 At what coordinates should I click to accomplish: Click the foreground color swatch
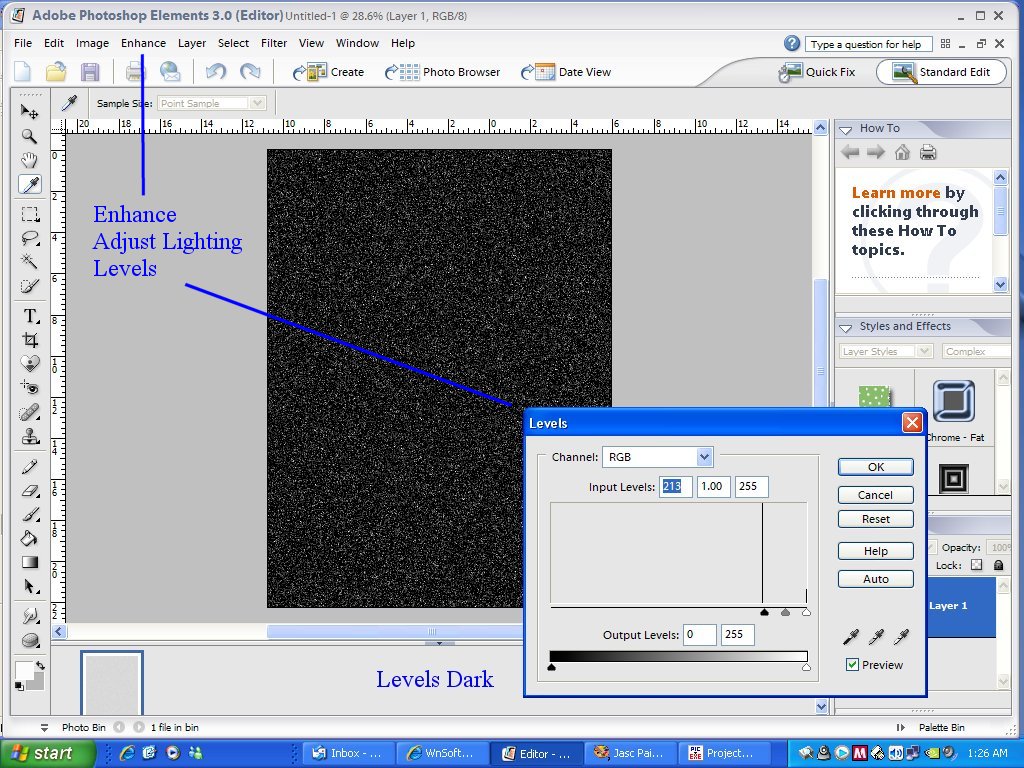(x=24, y=670)
